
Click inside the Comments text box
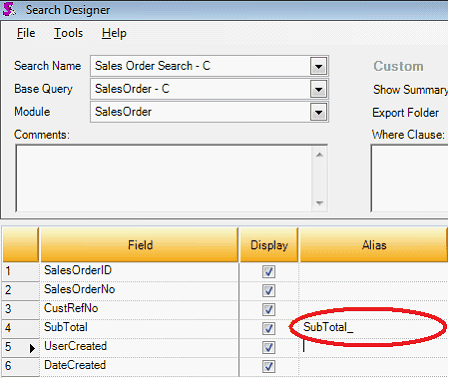coord(164,178)
